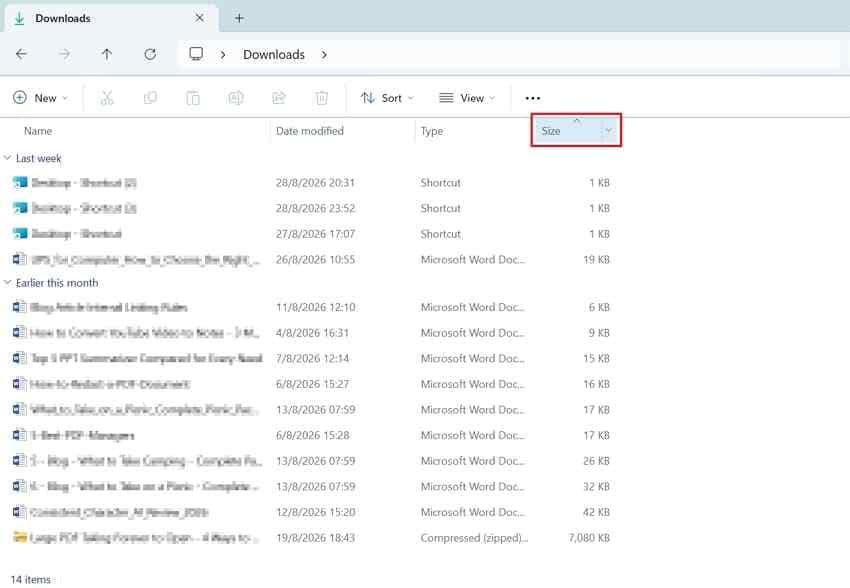Screen dimensions: 850x588
Task: Click the Rename icon in toolbar
Action: [236, 98]
